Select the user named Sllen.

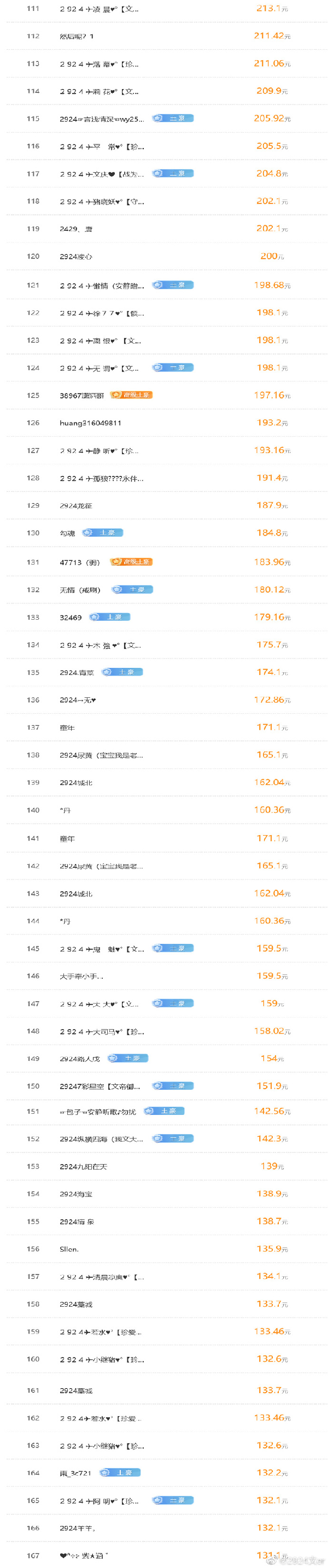(69, 1249)
